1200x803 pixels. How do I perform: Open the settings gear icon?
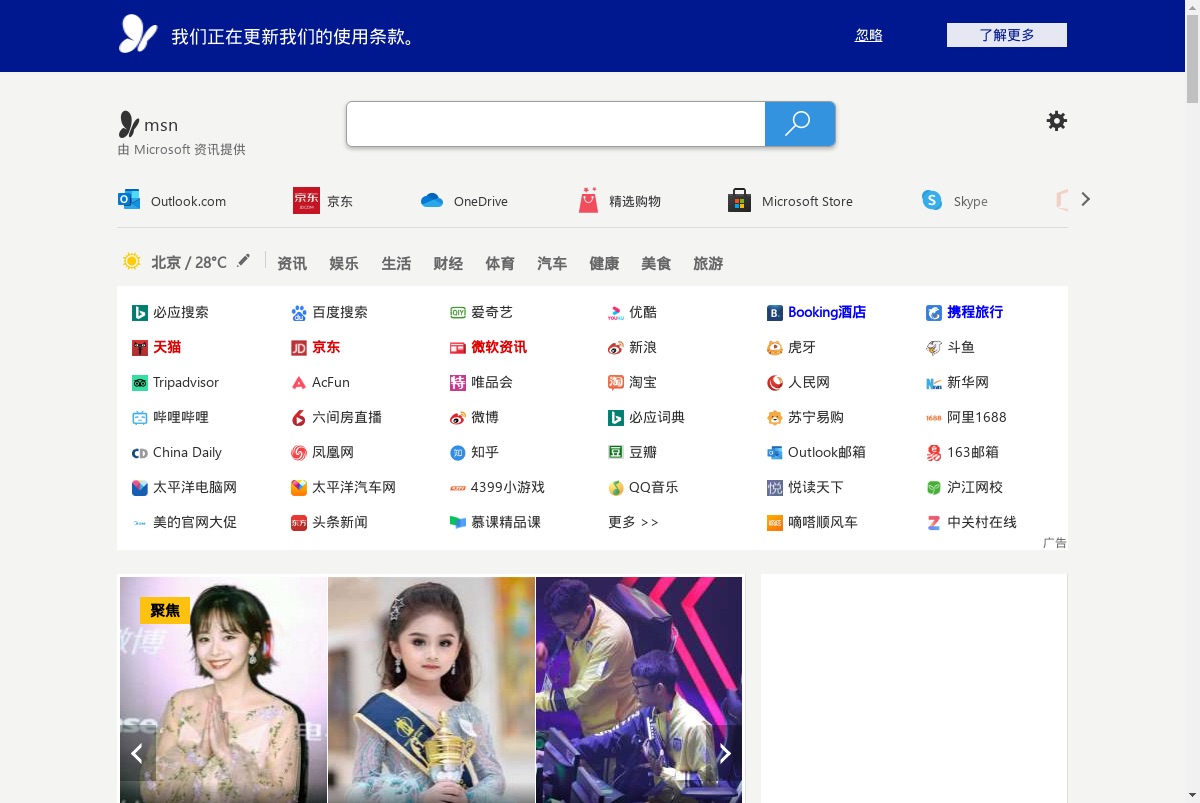(x=1056, y=121)
